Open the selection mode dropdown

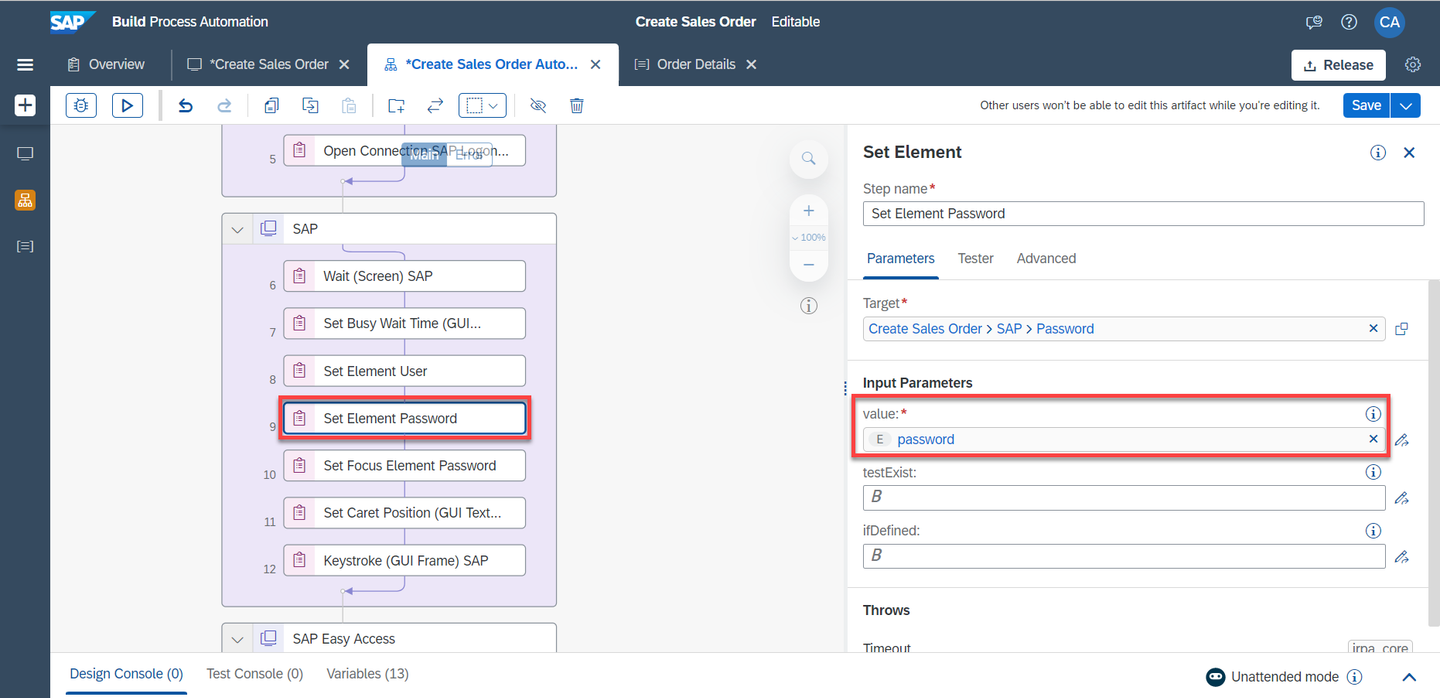pos(483,105)
